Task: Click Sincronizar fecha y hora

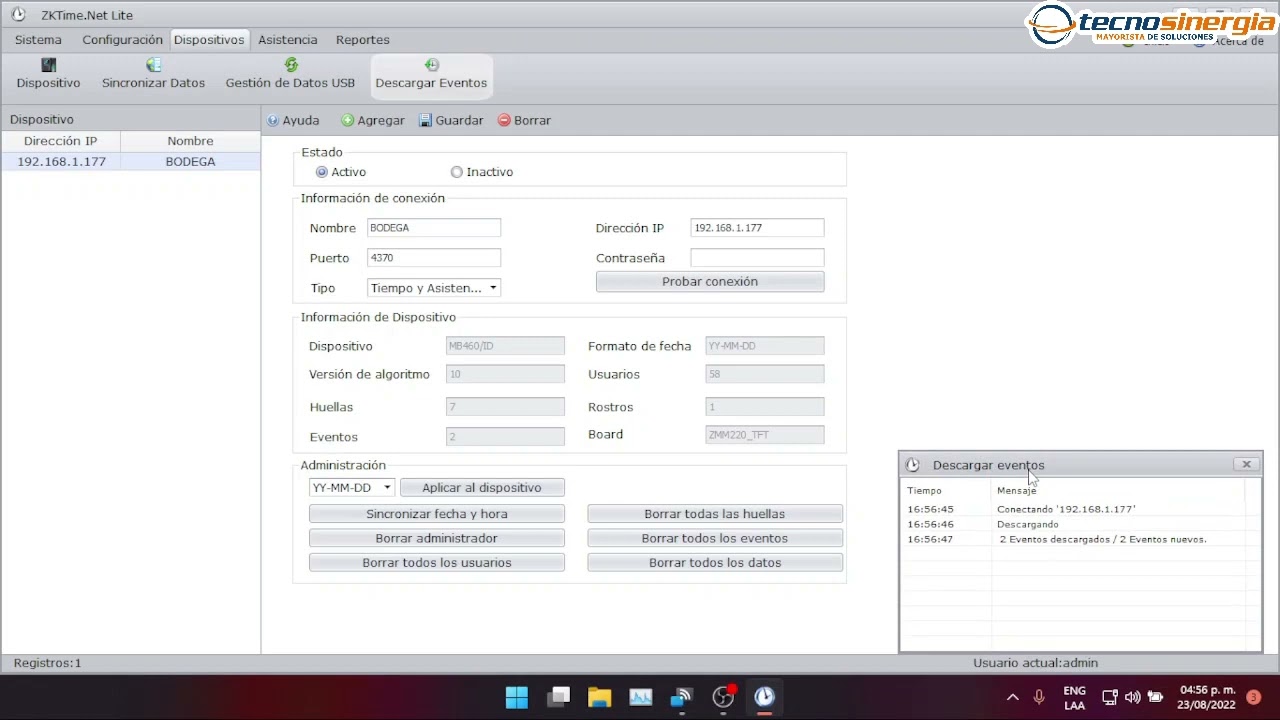Action: coord(437,514)
